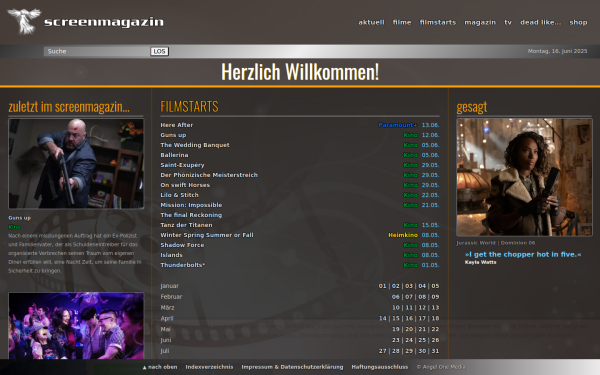Open Winter Spring Summer or Fall entry

click(x=207, y=235)
